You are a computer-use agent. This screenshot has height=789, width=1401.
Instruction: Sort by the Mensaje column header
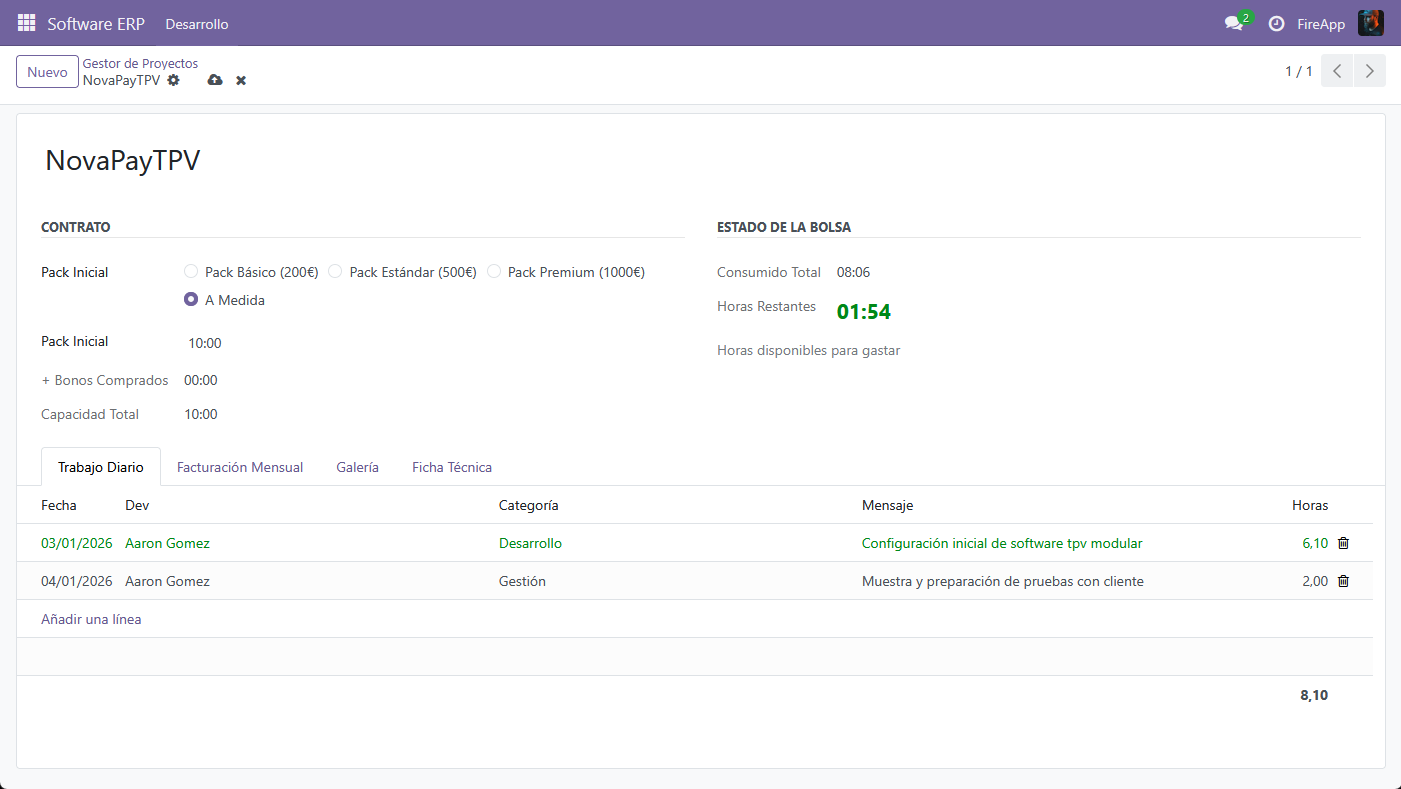pyautogui.click(x=888, y=505)
